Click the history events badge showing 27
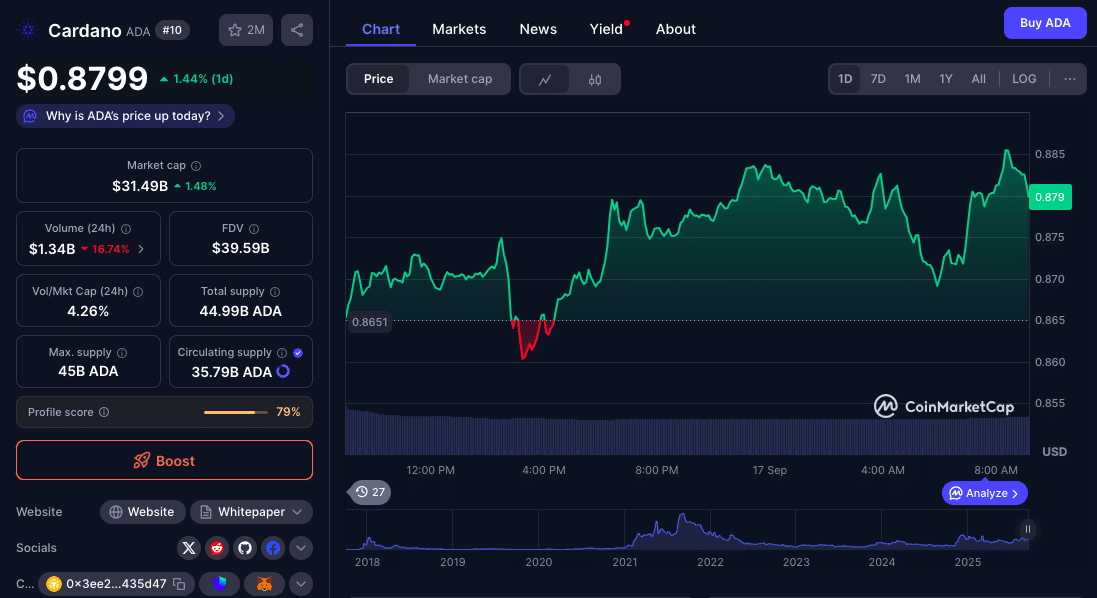Screen dimensions: 1097x598 (369, 492)
